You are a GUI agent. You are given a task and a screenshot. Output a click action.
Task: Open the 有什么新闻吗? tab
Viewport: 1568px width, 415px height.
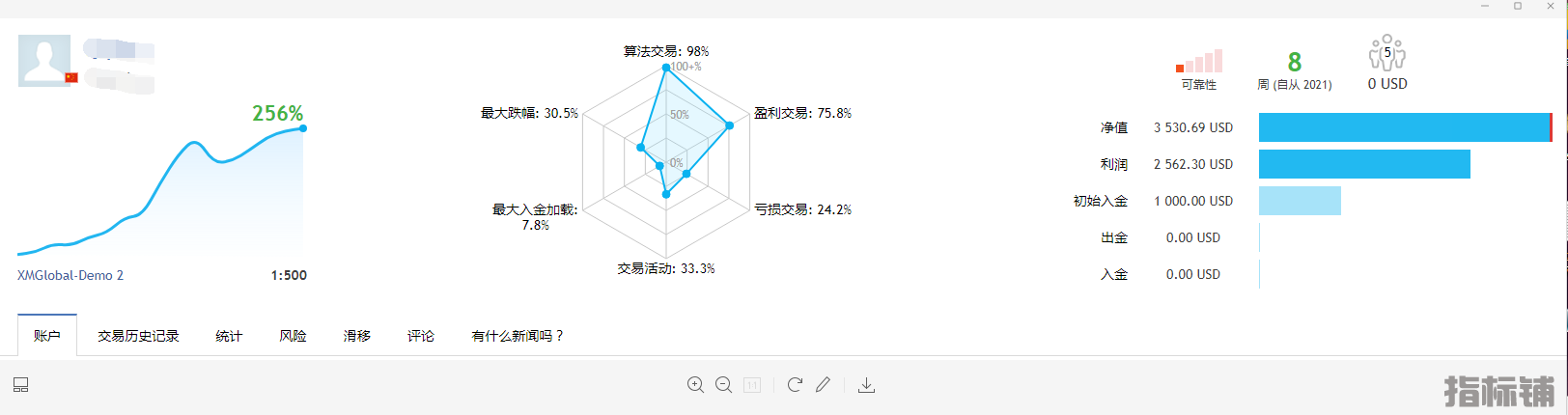pyautogui.click(x=518, y=336)
